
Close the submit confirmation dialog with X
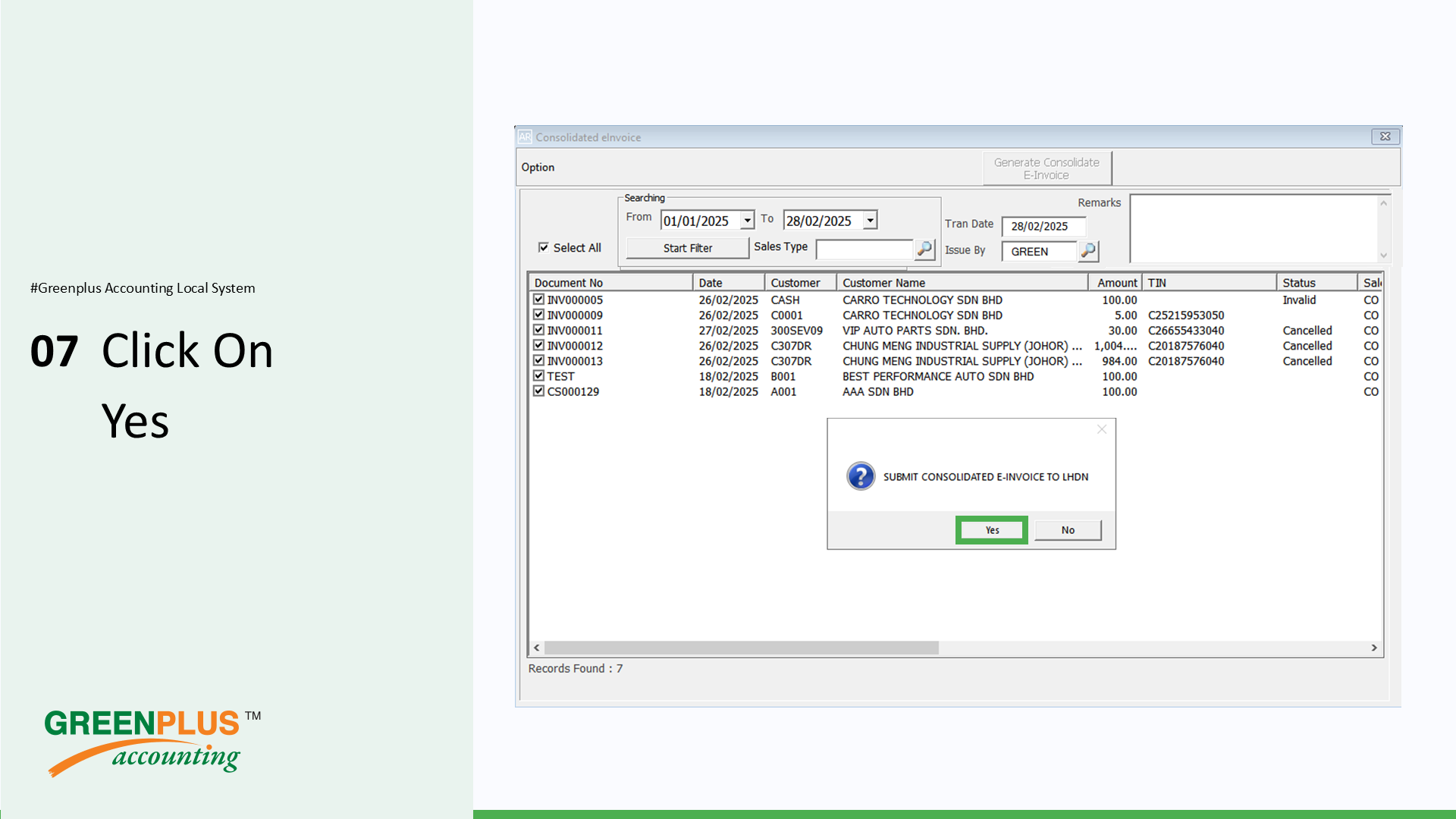pos(1102,429)
